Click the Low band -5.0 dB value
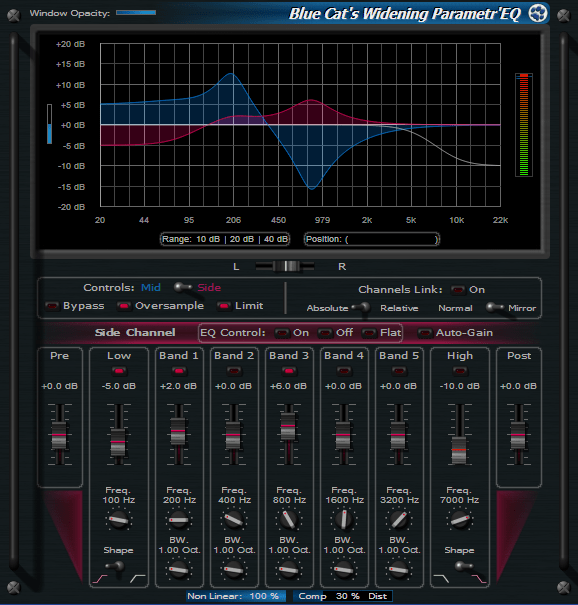This screenshot has height=605, width=578. tap(118, 386)
